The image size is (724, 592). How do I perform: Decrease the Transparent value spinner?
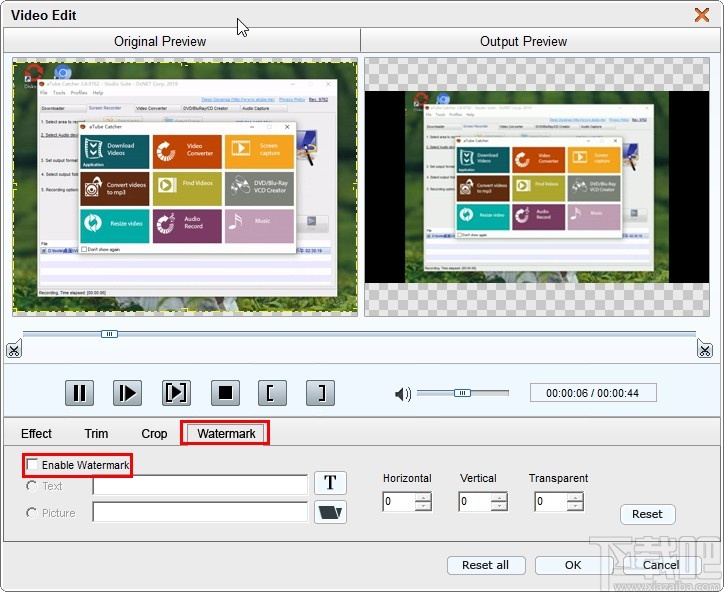pyautogui.click(x=575, y=506)
